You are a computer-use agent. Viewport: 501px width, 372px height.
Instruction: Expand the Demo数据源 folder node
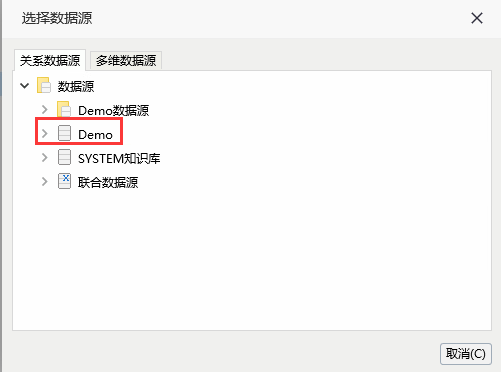[44, 109]
